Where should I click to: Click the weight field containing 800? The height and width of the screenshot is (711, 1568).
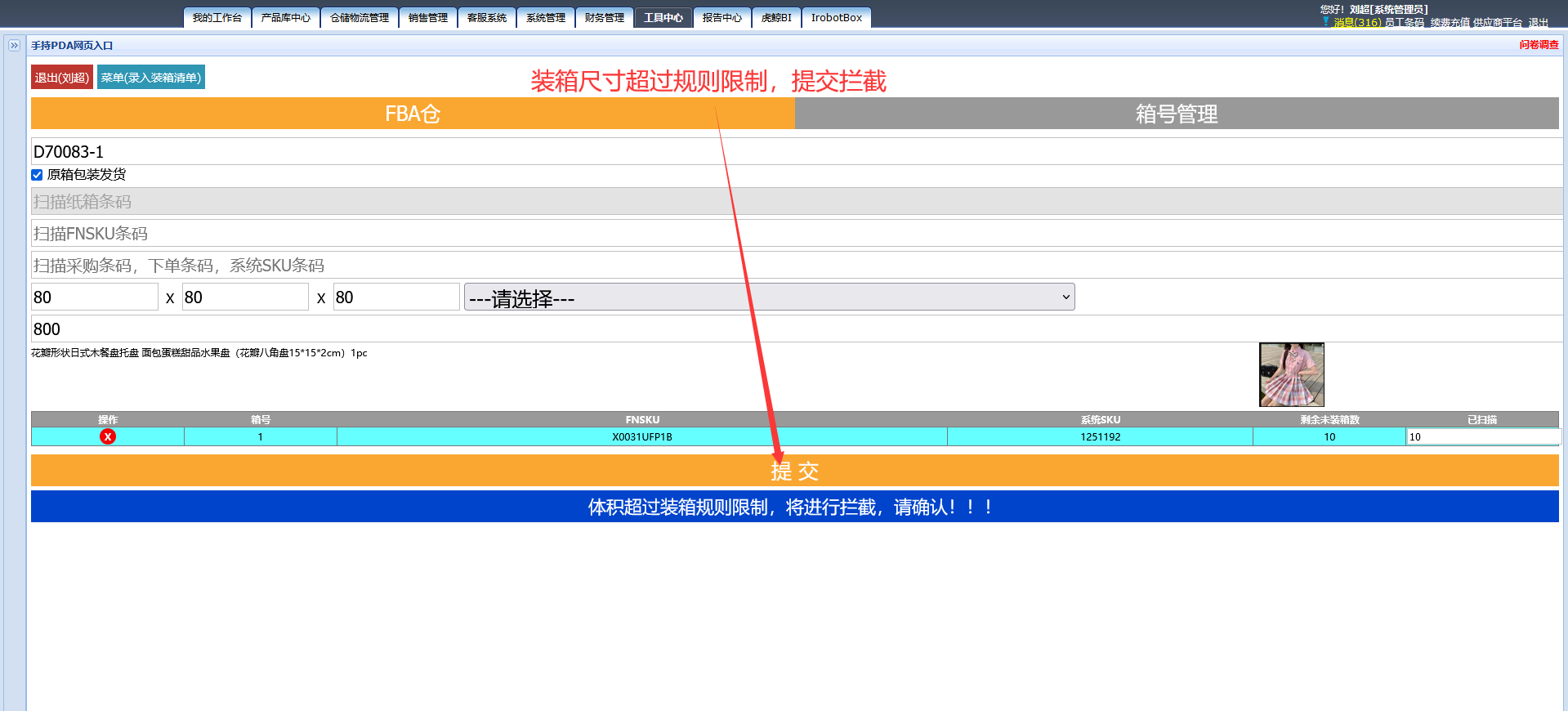797,329
